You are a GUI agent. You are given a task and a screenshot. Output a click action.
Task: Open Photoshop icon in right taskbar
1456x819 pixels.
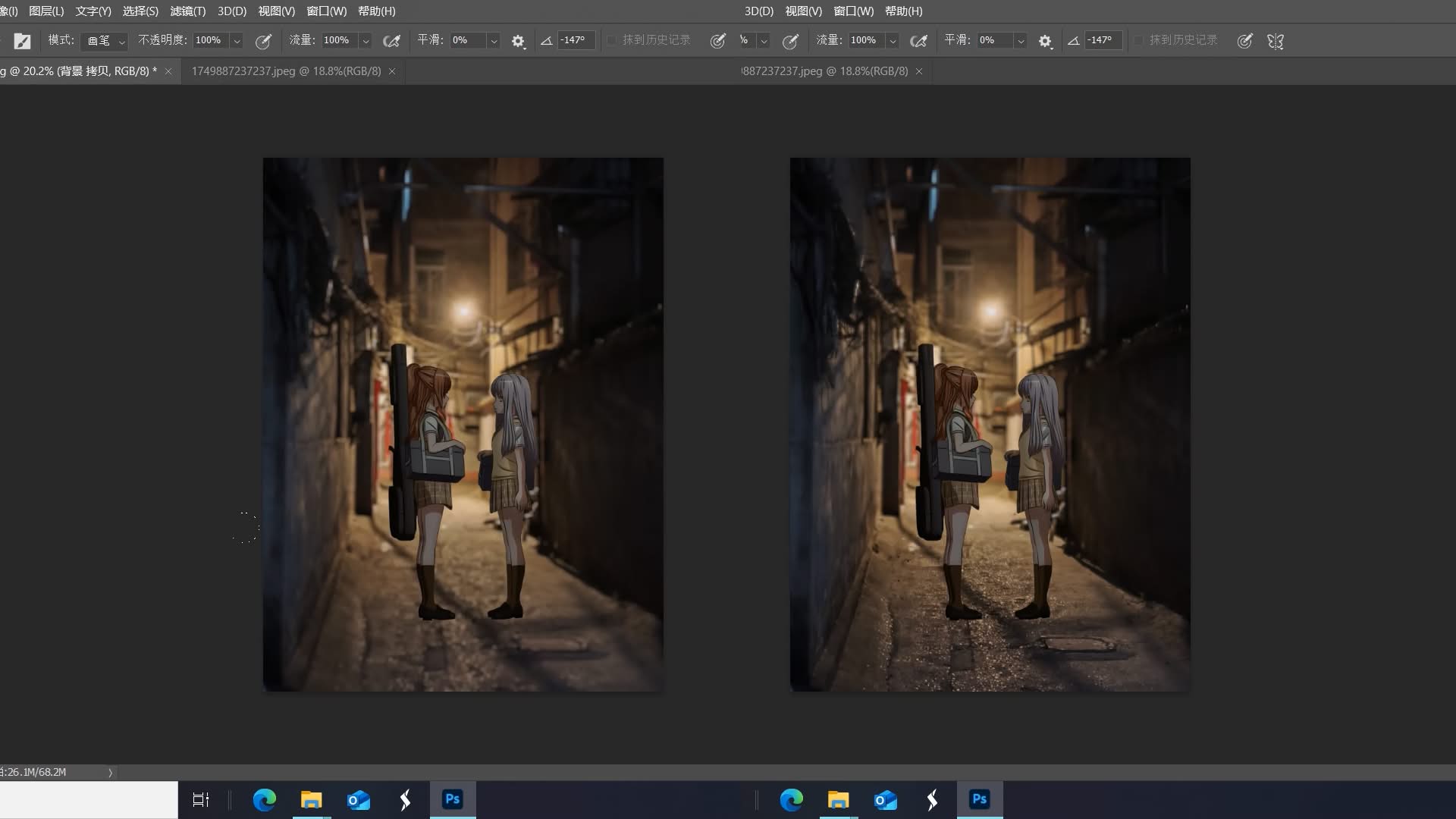[x=980, y=800]
